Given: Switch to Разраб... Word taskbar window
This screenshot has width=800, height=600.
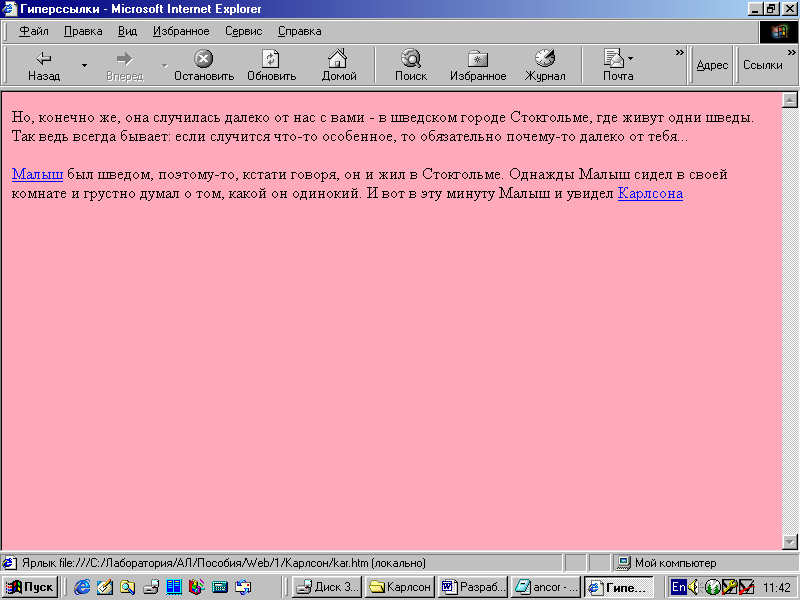Looking at the screenshot, I should [473, 587].
